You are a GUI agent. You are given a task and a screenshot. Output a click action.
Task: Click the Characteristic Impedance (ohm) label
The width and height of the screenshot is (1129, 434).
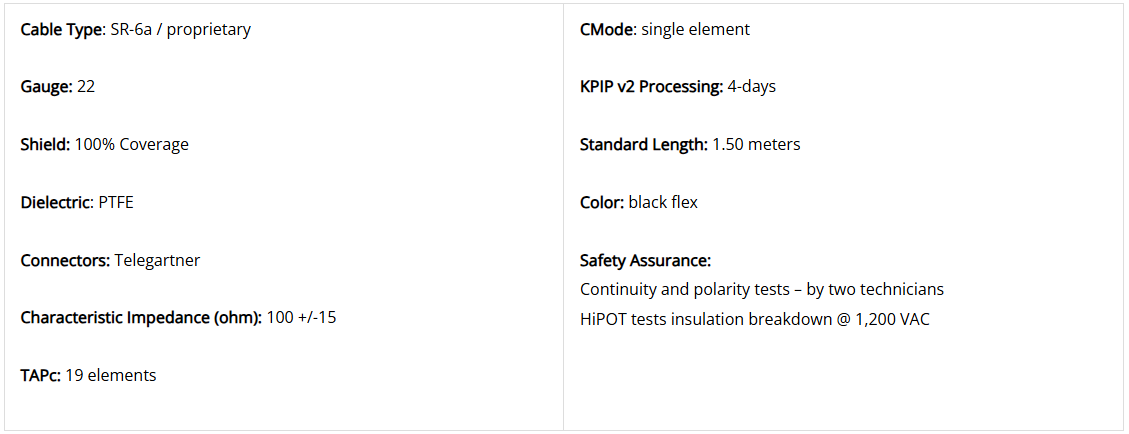click(141, 317)
